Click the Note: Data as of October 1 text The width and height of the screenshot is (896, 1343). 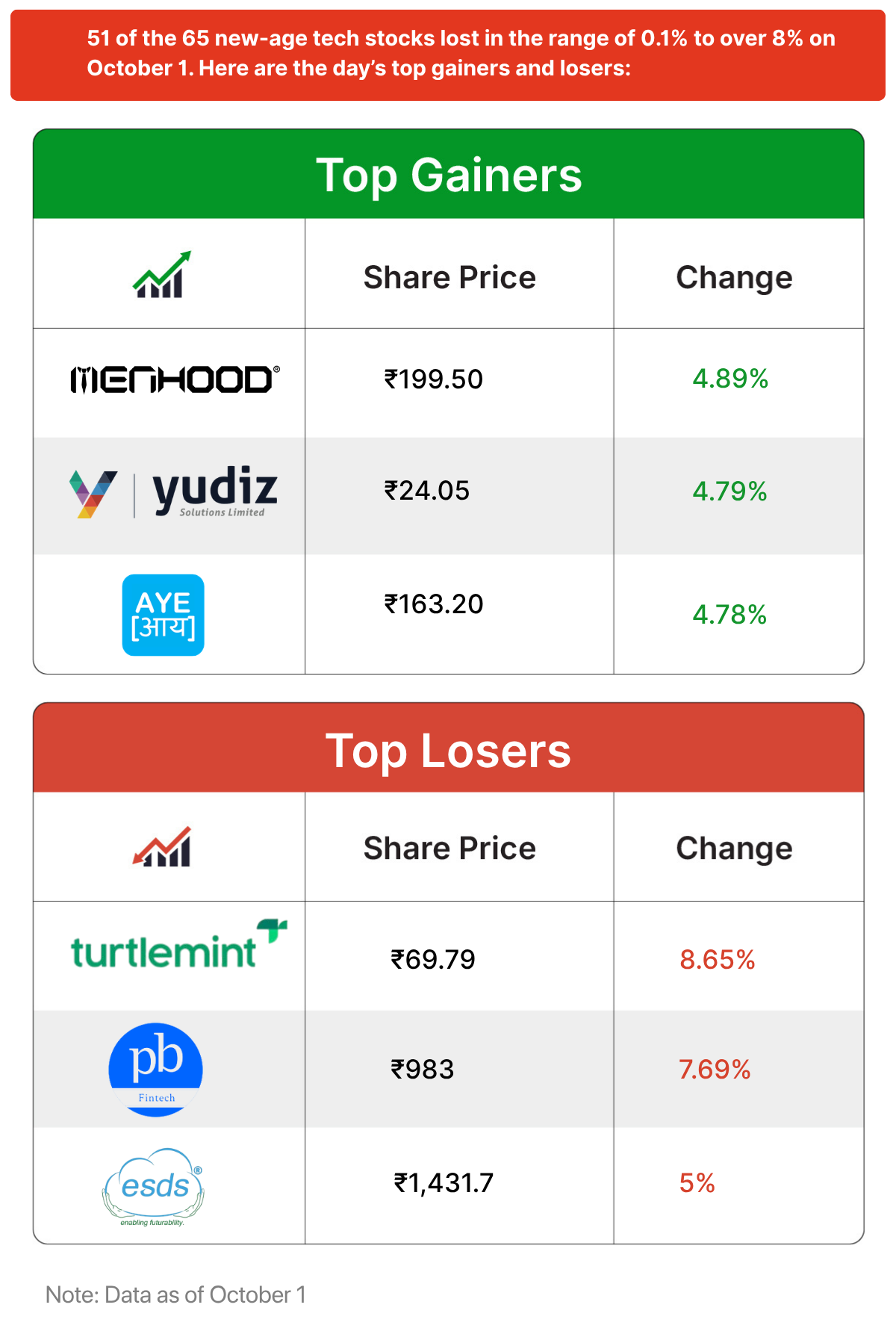176,1294
